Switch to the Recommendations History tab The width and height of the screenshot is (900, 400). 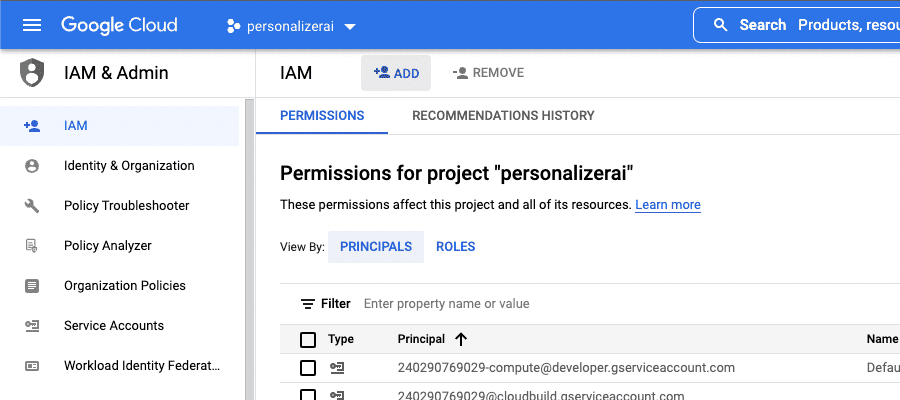(503, 115)
